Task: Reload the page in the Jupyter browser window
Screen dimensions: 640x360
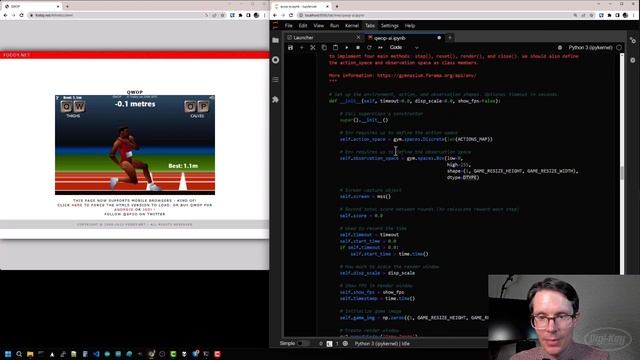Action: tap(291, 15)
